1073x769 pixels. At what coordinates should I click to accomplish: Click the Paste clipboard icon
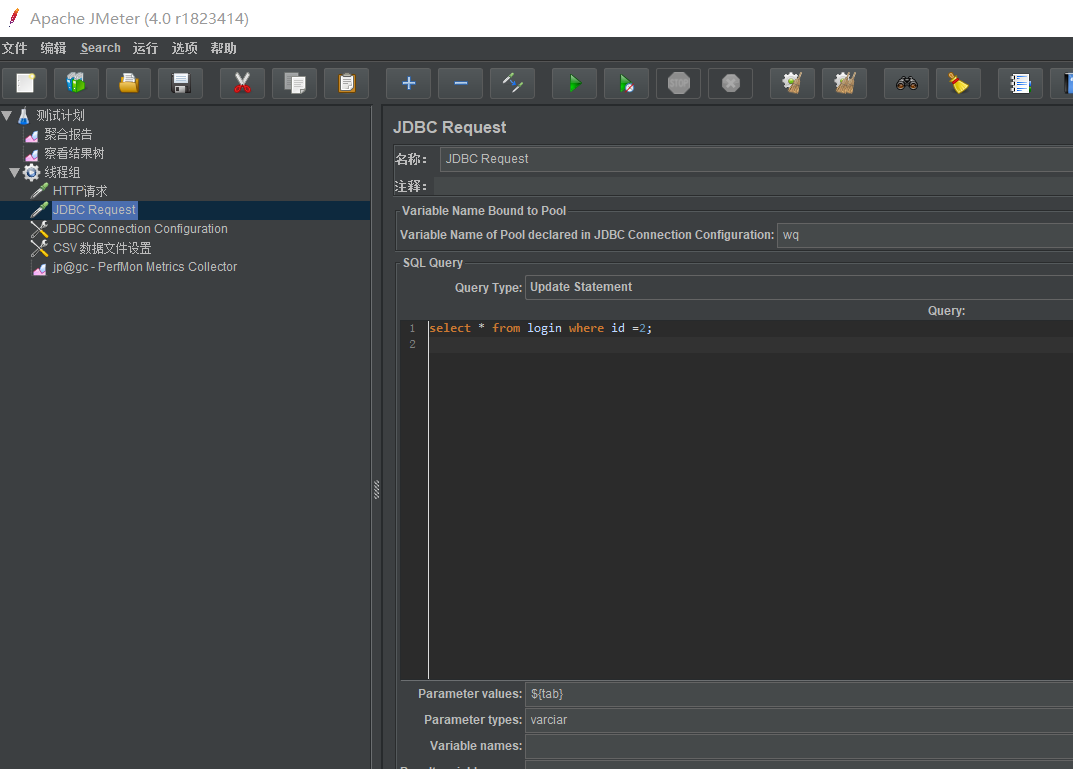point(347,83)
